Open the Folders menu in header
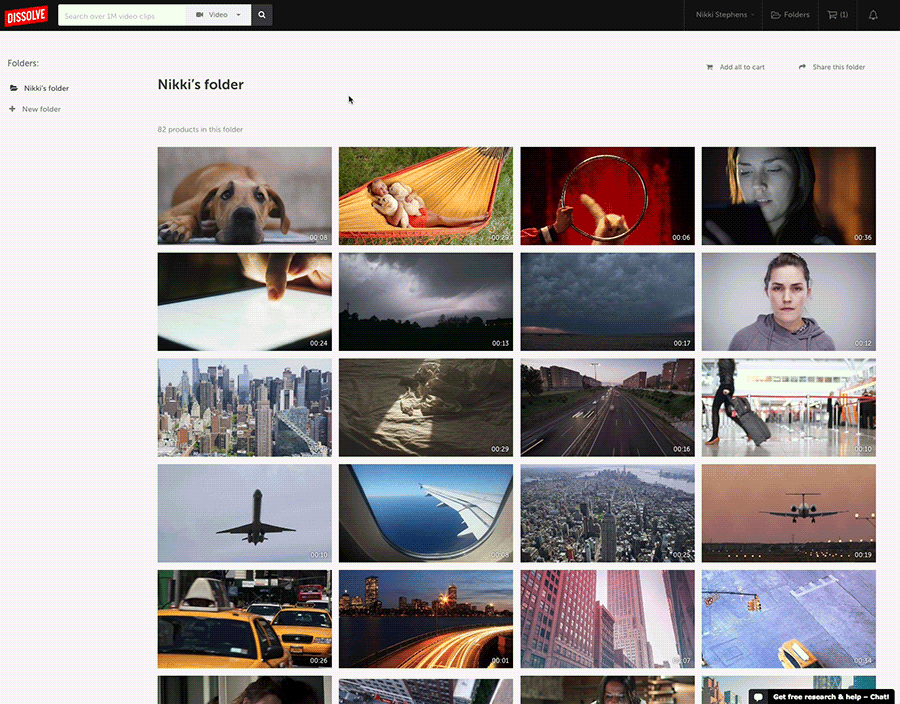This screenshot has width=900, height=704. pos(790,15)
